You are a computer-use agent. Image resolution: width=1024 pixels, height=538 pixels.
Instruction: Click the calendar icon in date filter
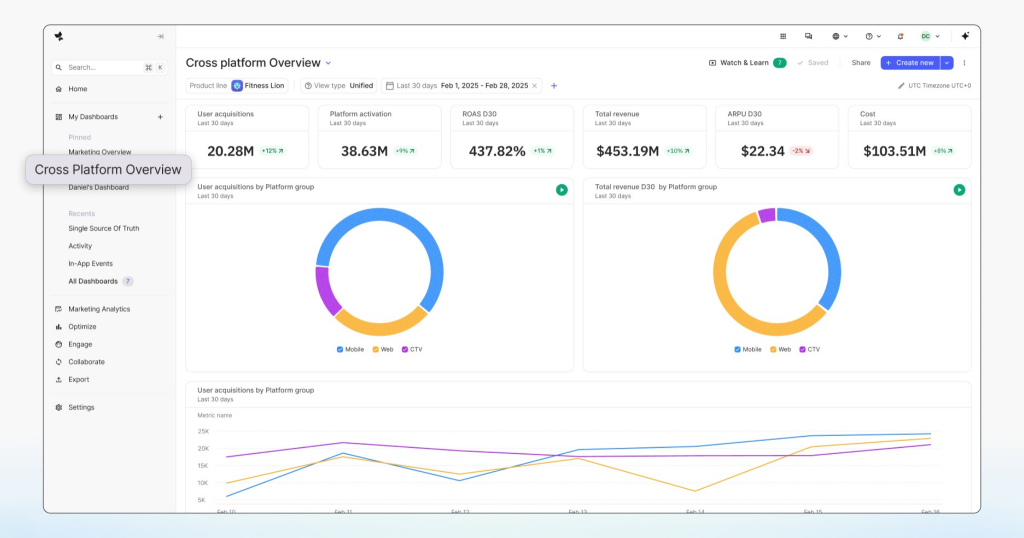click(390, 86)
